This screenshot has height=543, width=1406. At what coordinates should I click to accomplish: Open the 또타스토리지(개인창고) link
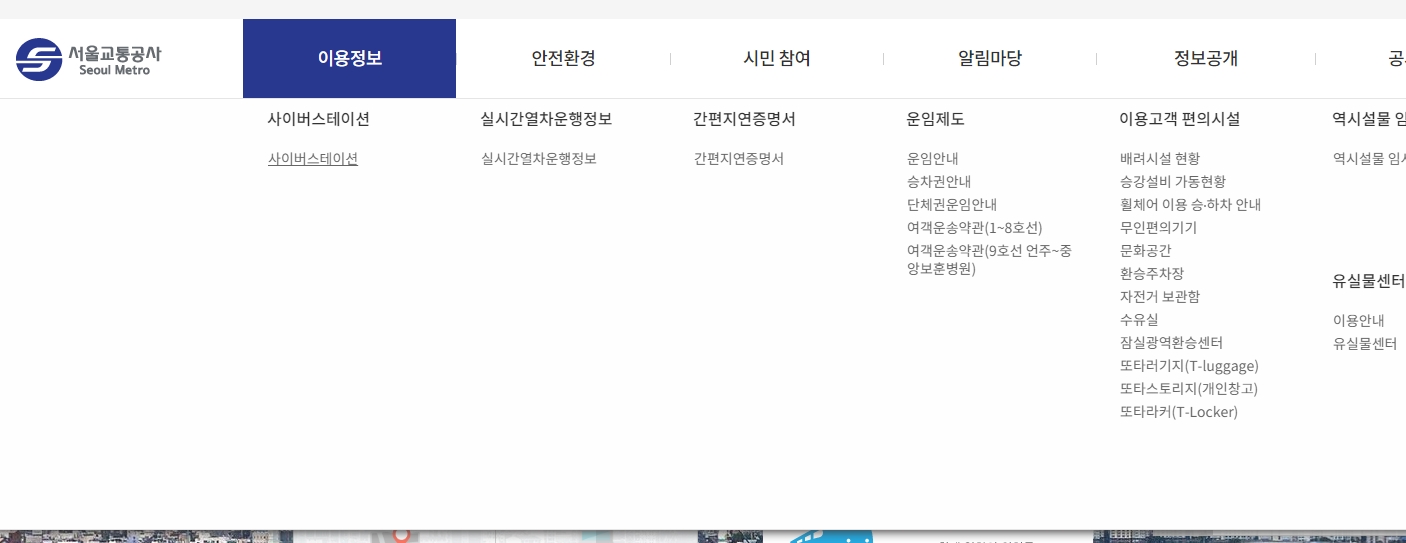coord(1189,388)
